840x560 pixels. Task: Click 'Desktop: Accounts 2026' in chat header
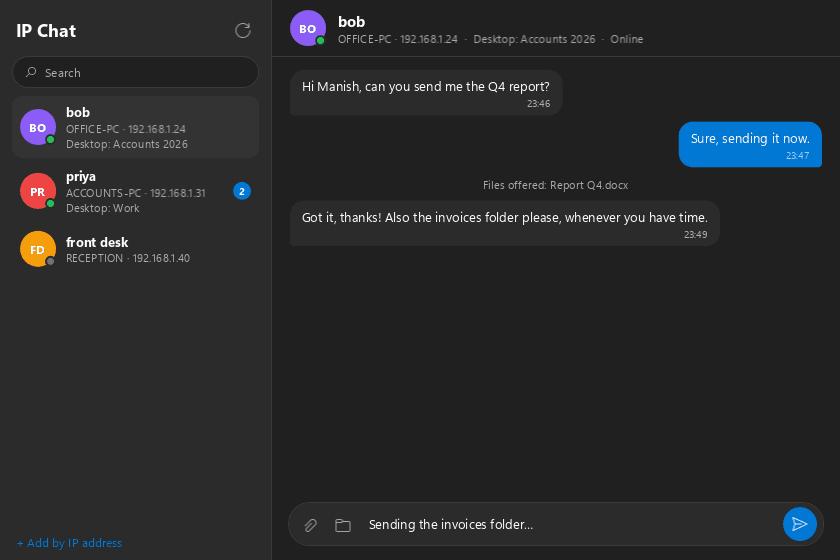coord(534,39)
